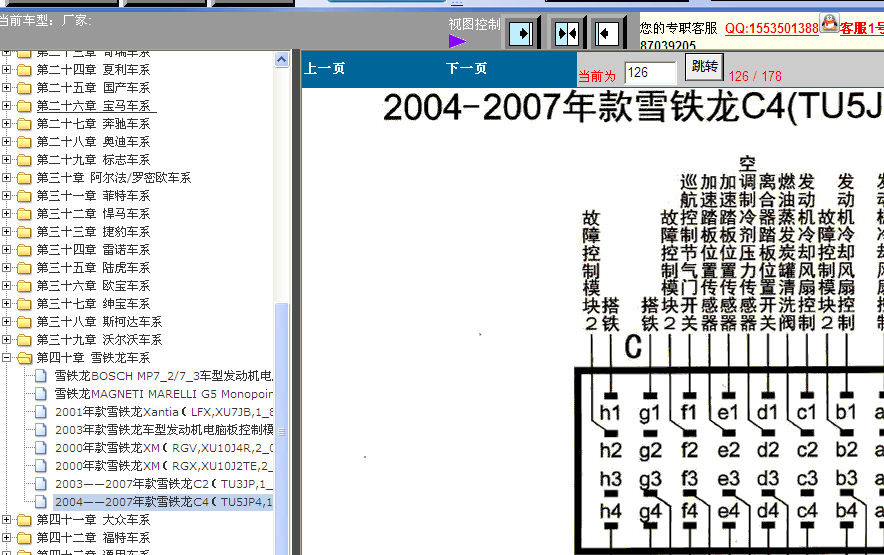
Task: Click the tree panel scroll-up arrow
Action: [282, 60]
